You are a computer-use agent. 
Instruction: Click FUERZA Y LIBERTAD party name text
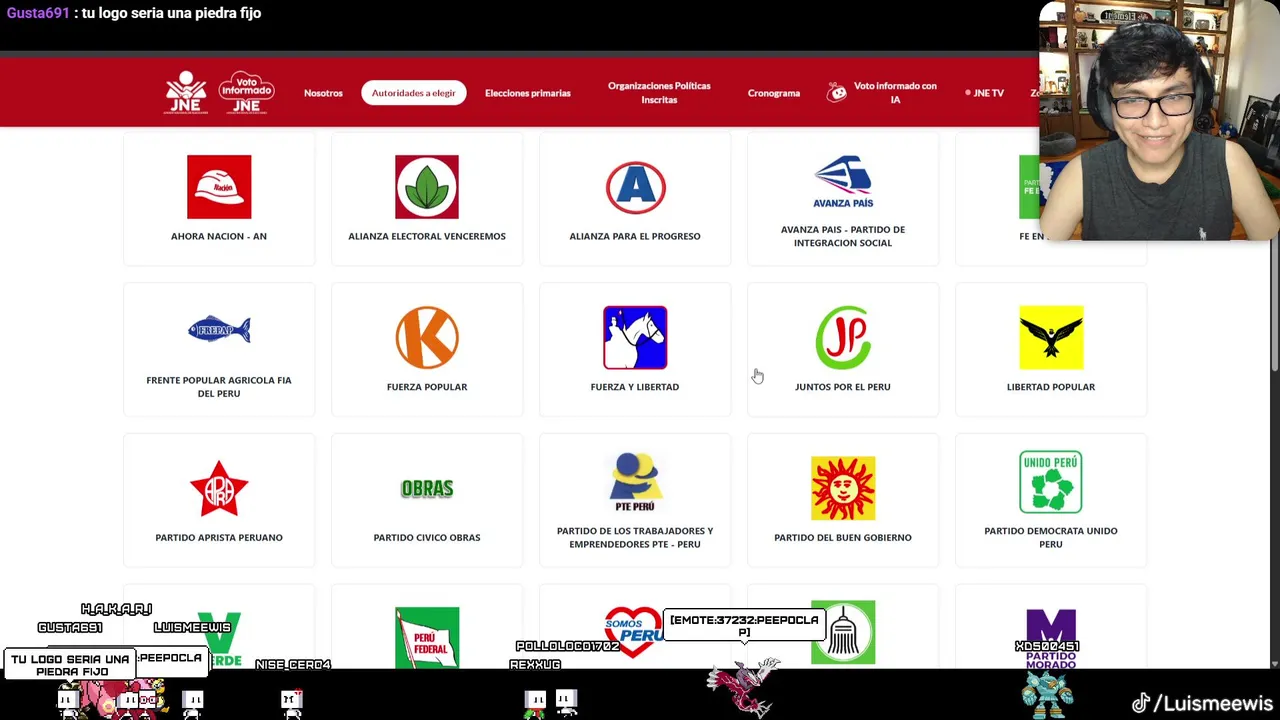pyautogui.click(x=635, y=387)
